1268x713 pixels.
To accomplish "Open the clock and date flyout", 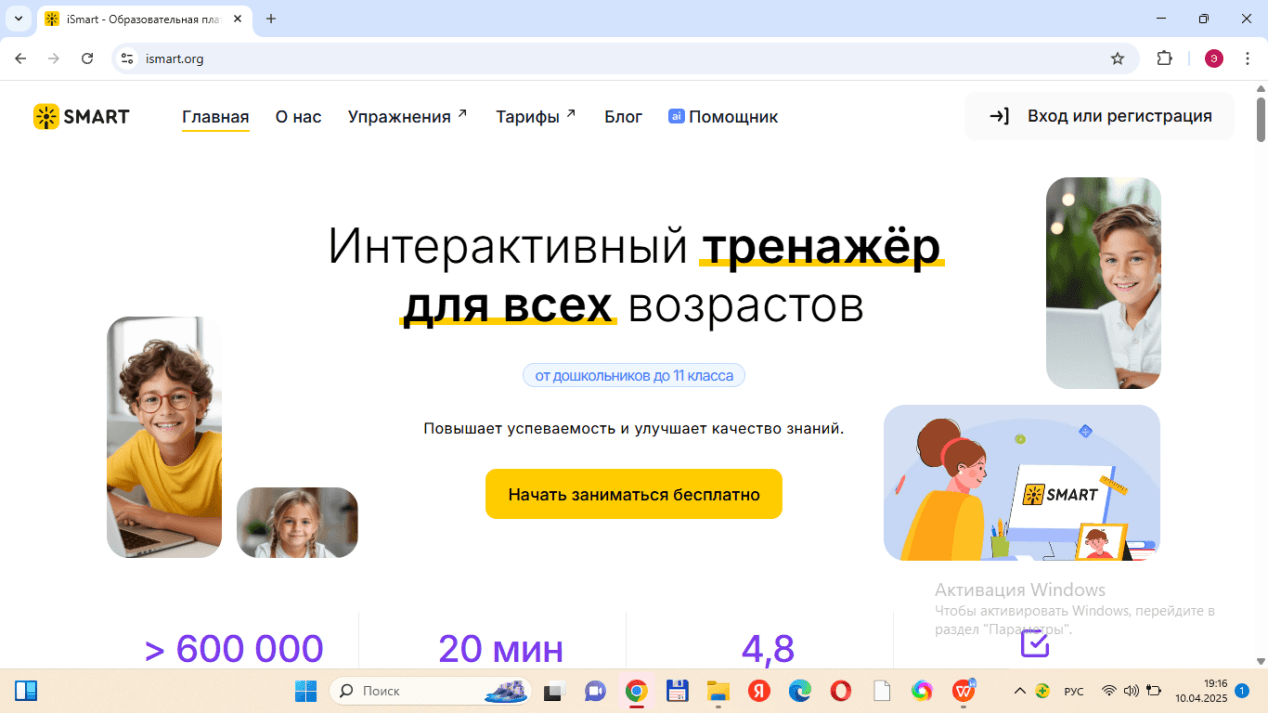I will 1201,691.
